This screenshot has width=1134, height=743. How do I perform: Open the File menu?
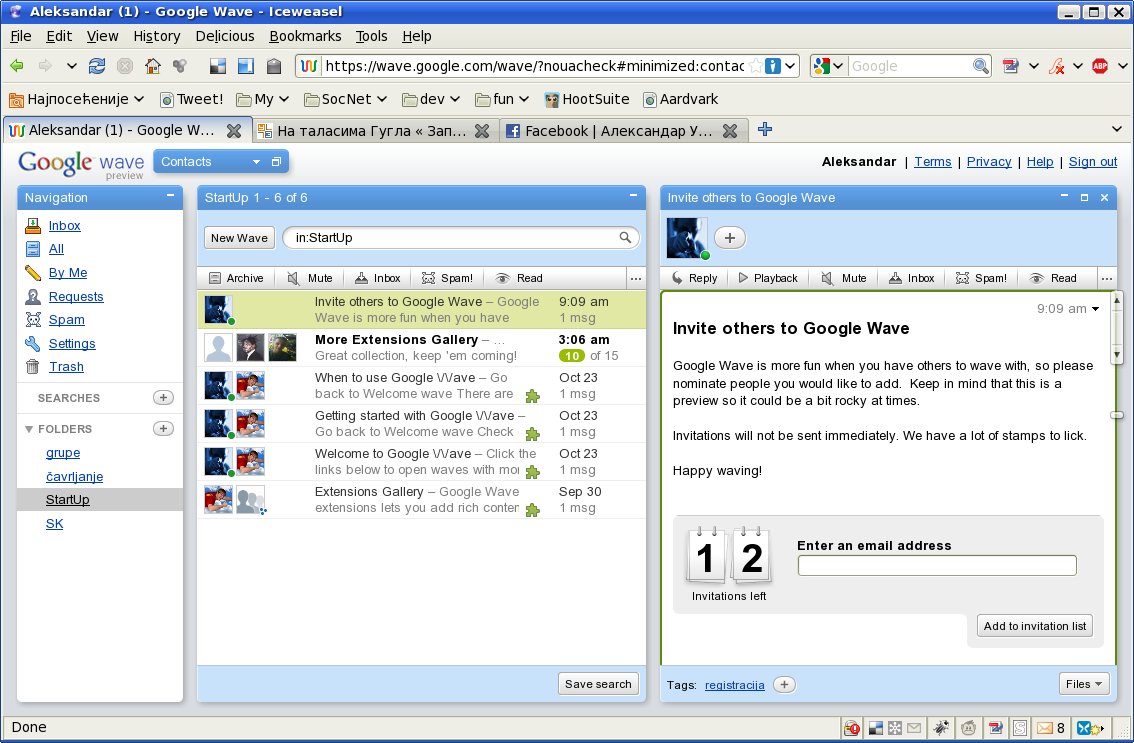point(20,36)
